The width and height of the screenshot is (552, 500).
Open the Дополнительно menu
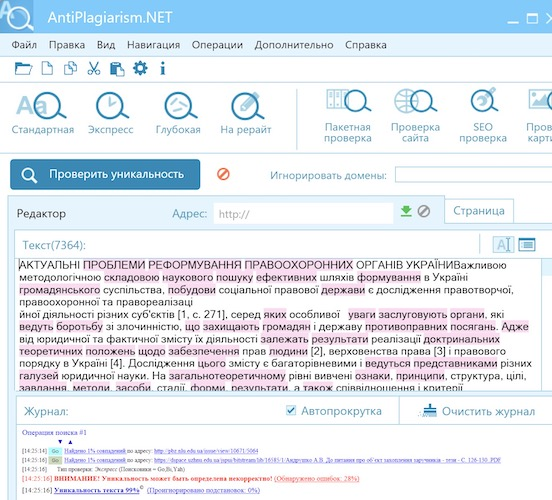click(x=294, y=45)
